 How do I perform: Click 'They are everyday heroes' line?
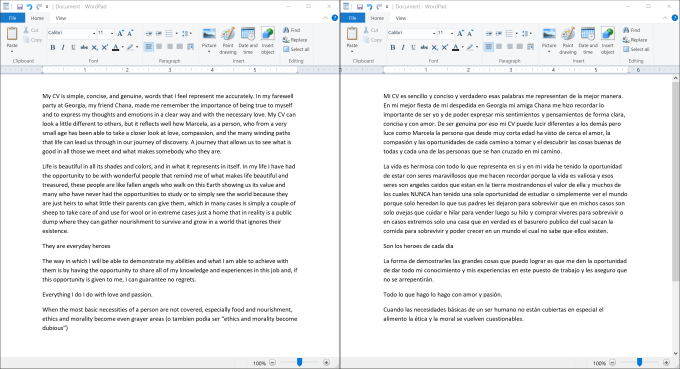pos(76,246)
